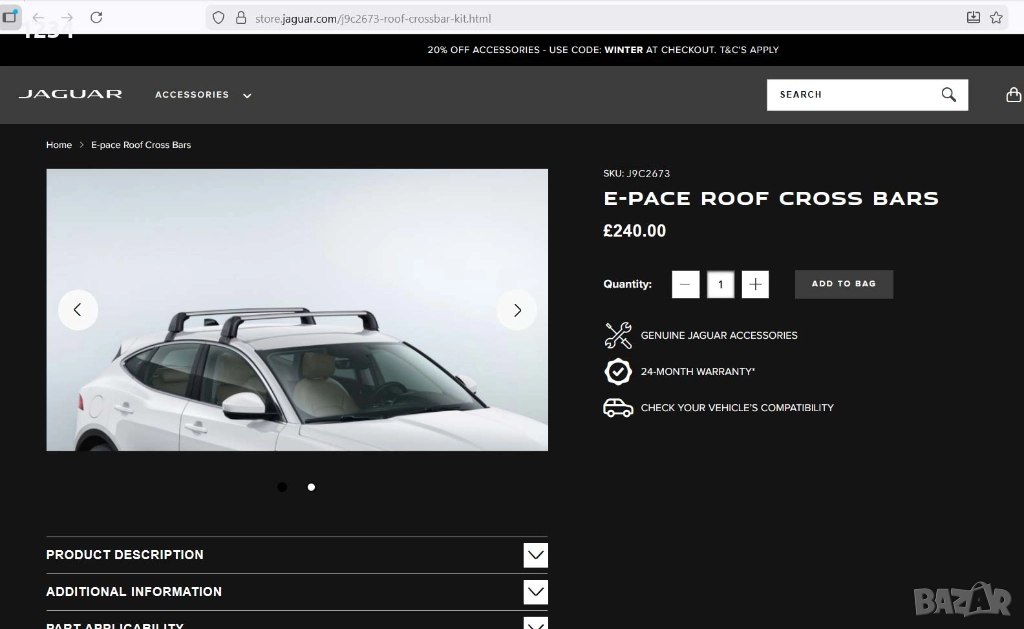Click the warranty checkmark badge icon
This screenshot has width=1024, height=629.
[618, 372]
